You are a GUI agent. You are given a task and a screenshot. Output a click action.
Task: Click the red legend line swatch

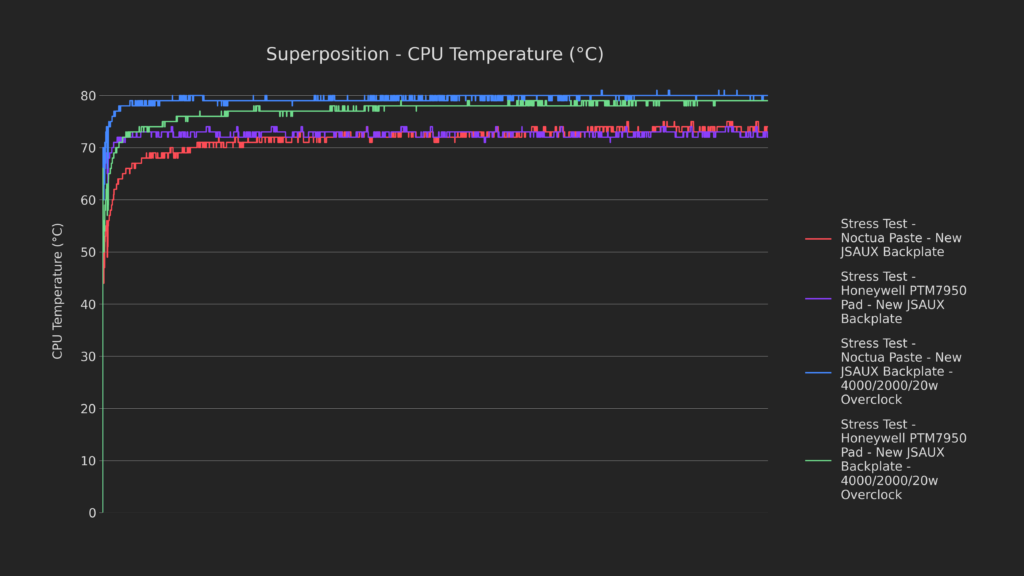818,238
